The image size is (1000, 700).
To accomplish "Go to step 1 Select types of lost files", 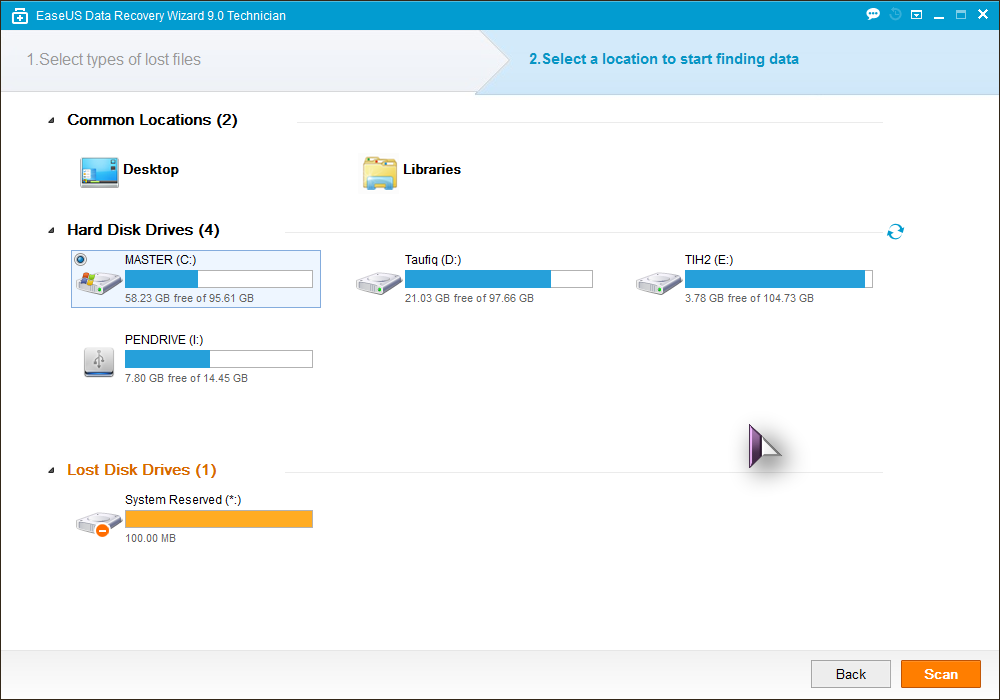I will (114, 59).
